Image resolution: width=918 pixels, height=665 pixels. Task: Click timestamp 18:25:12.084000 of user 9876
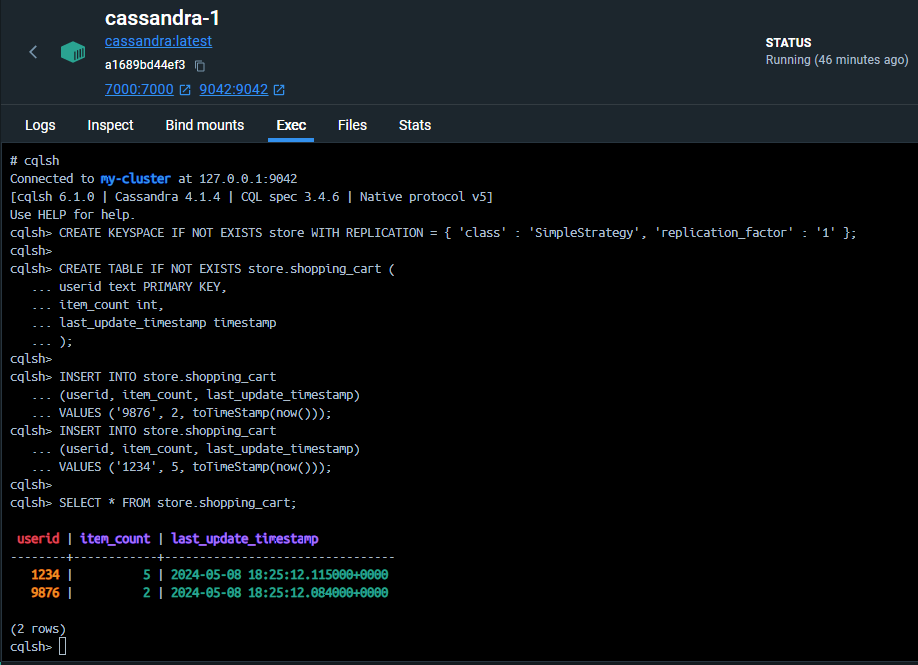click(279, 593)
